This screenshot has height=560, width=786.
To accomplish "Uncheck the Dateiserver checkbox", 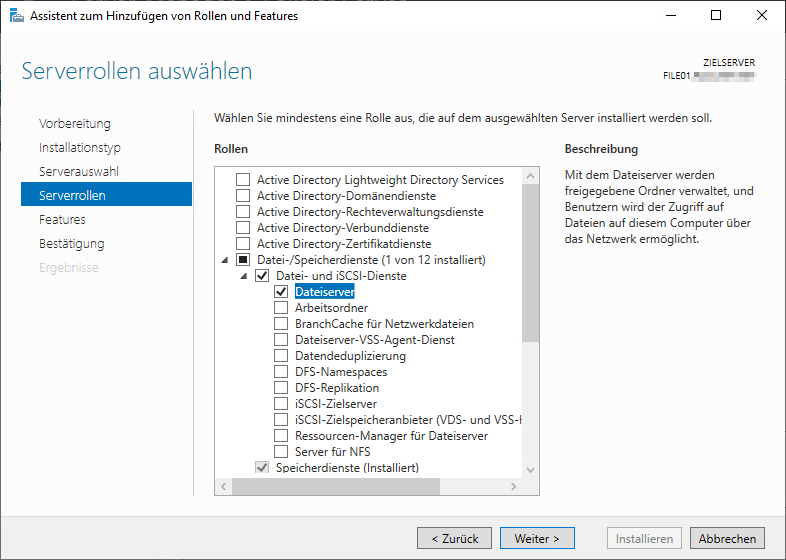I will click(281, 292).
